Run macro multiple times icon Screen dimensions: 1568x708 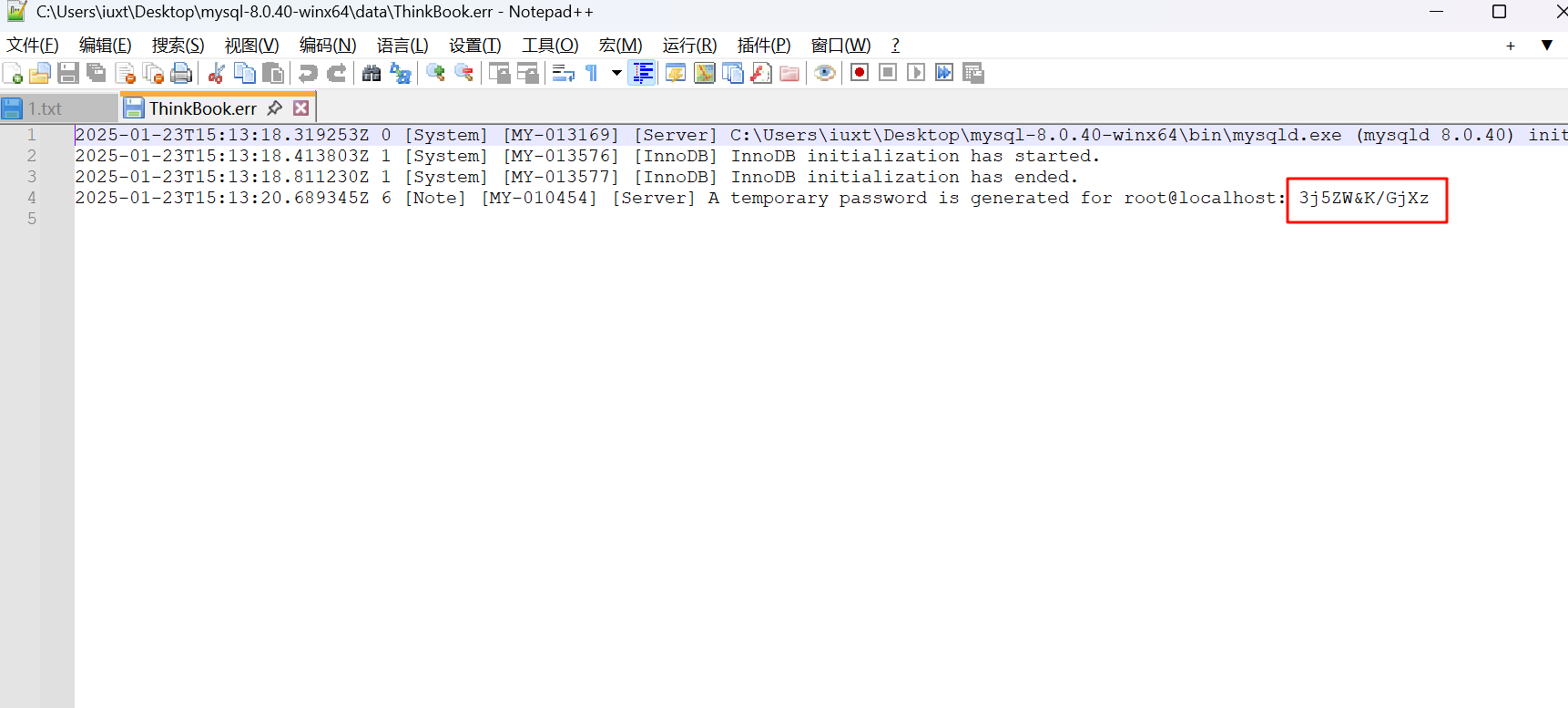(944, 73)
